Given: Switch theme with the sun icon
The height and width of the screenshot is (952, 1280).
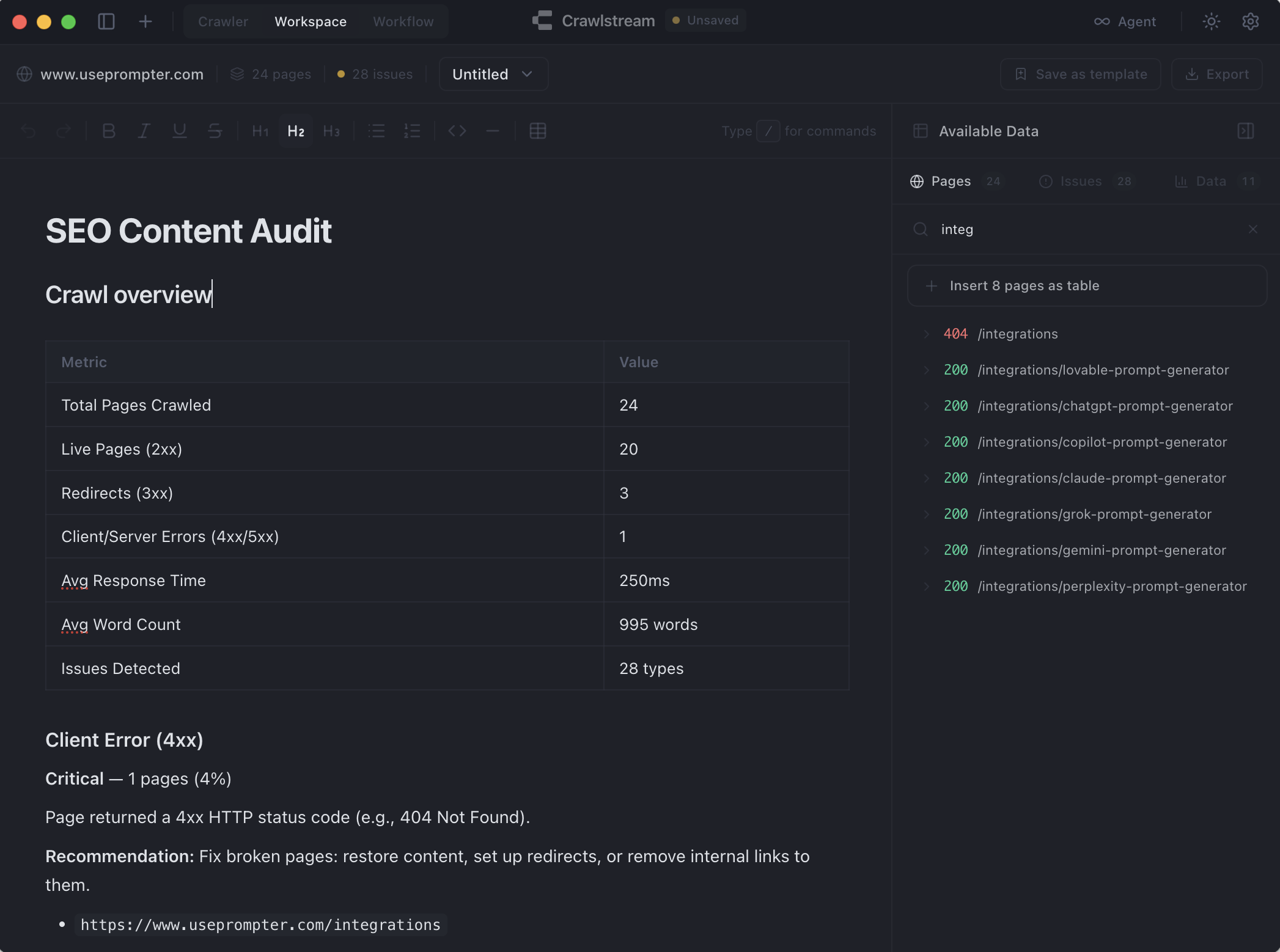Looking at the screenshot, I should [1211, 21].
